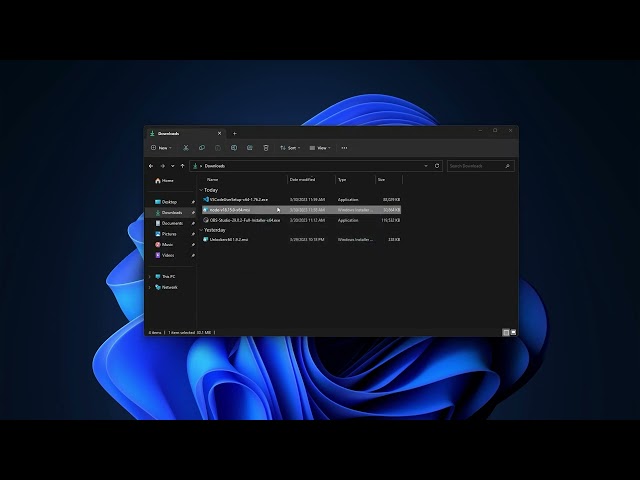Open recent locations dropdown arrow
The height and width of the screenshot is (480, 640).
tap(173, 166)
